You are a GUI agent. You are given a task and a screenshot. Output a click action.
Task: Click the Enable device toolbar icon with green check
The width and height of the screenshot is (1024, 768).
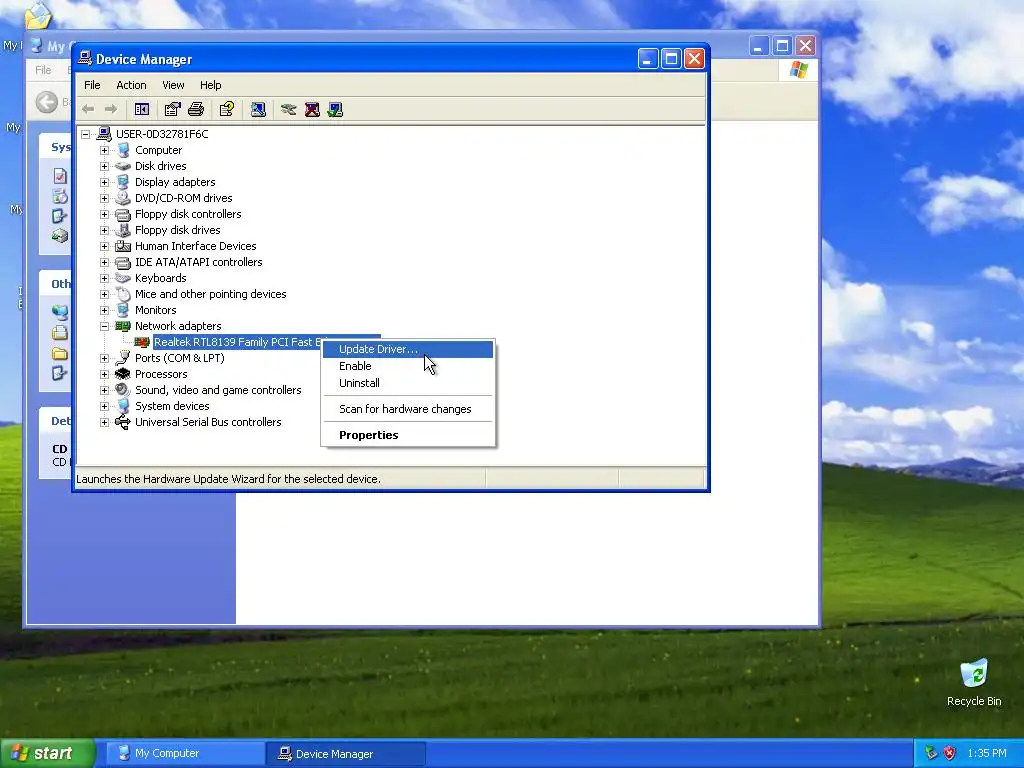[x=336, y=109]
